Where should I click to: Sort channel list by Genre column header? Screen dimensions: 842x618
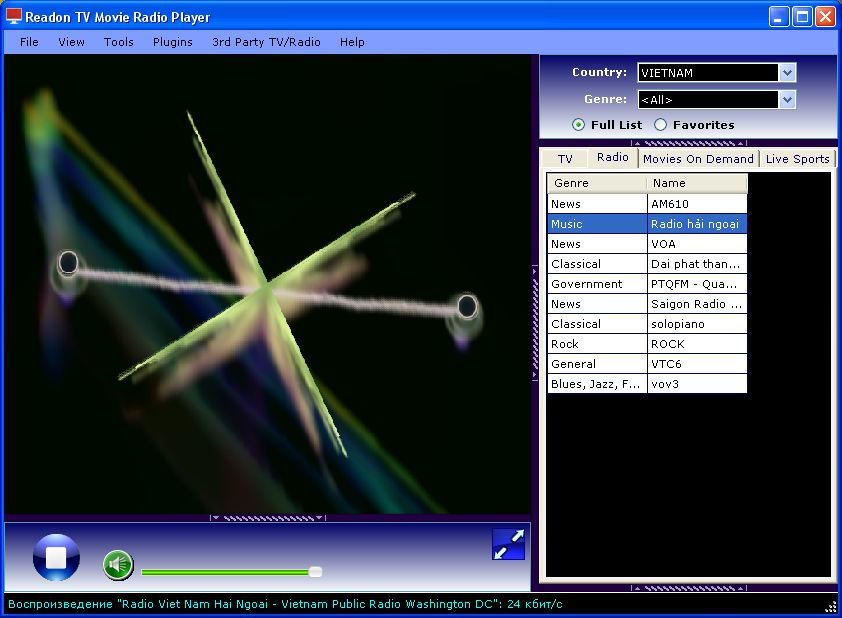[596, 183]
